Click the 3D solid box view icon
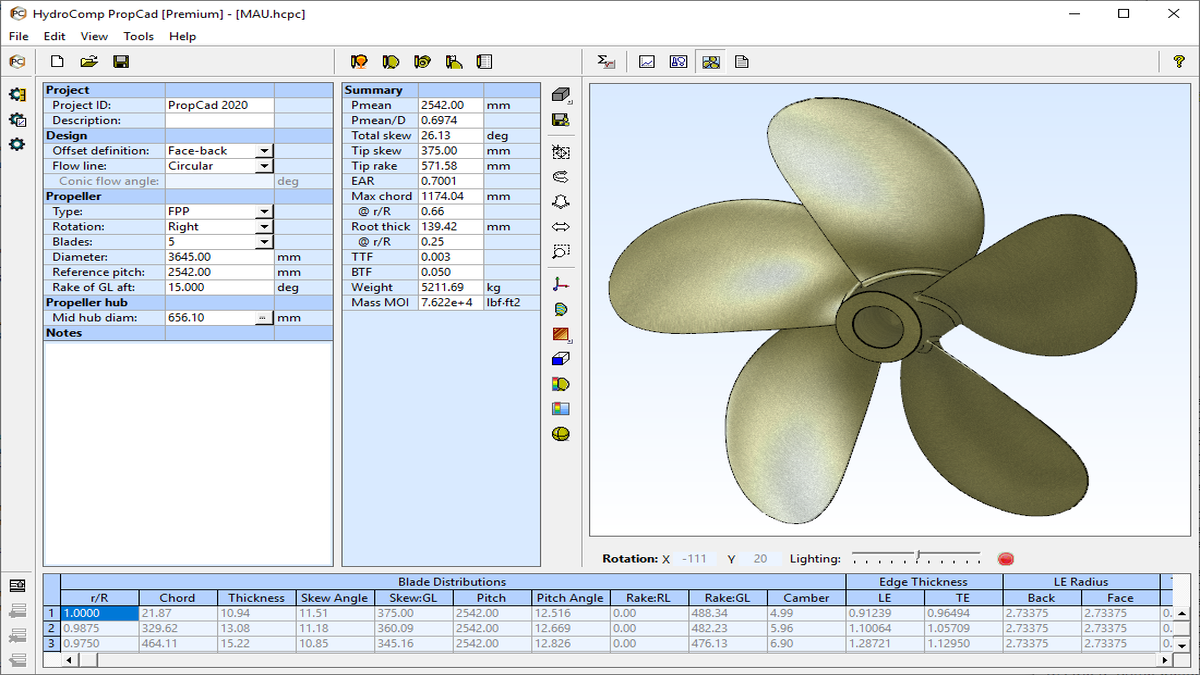 (561, 94)
